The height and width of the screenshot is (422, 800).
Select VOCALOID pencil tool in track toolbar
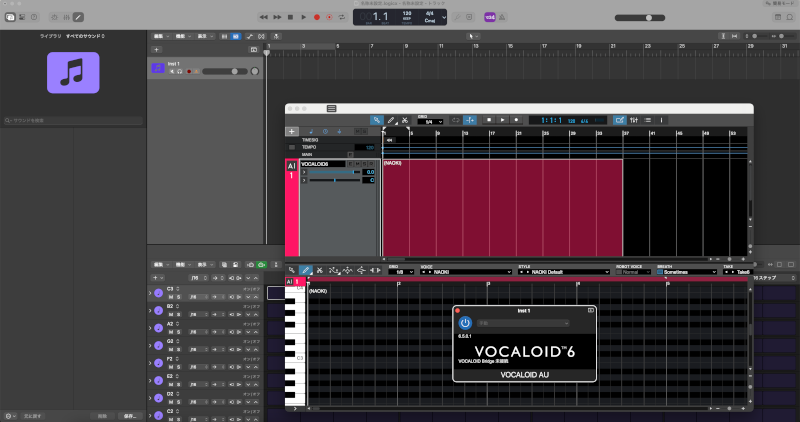coord(391,120)
